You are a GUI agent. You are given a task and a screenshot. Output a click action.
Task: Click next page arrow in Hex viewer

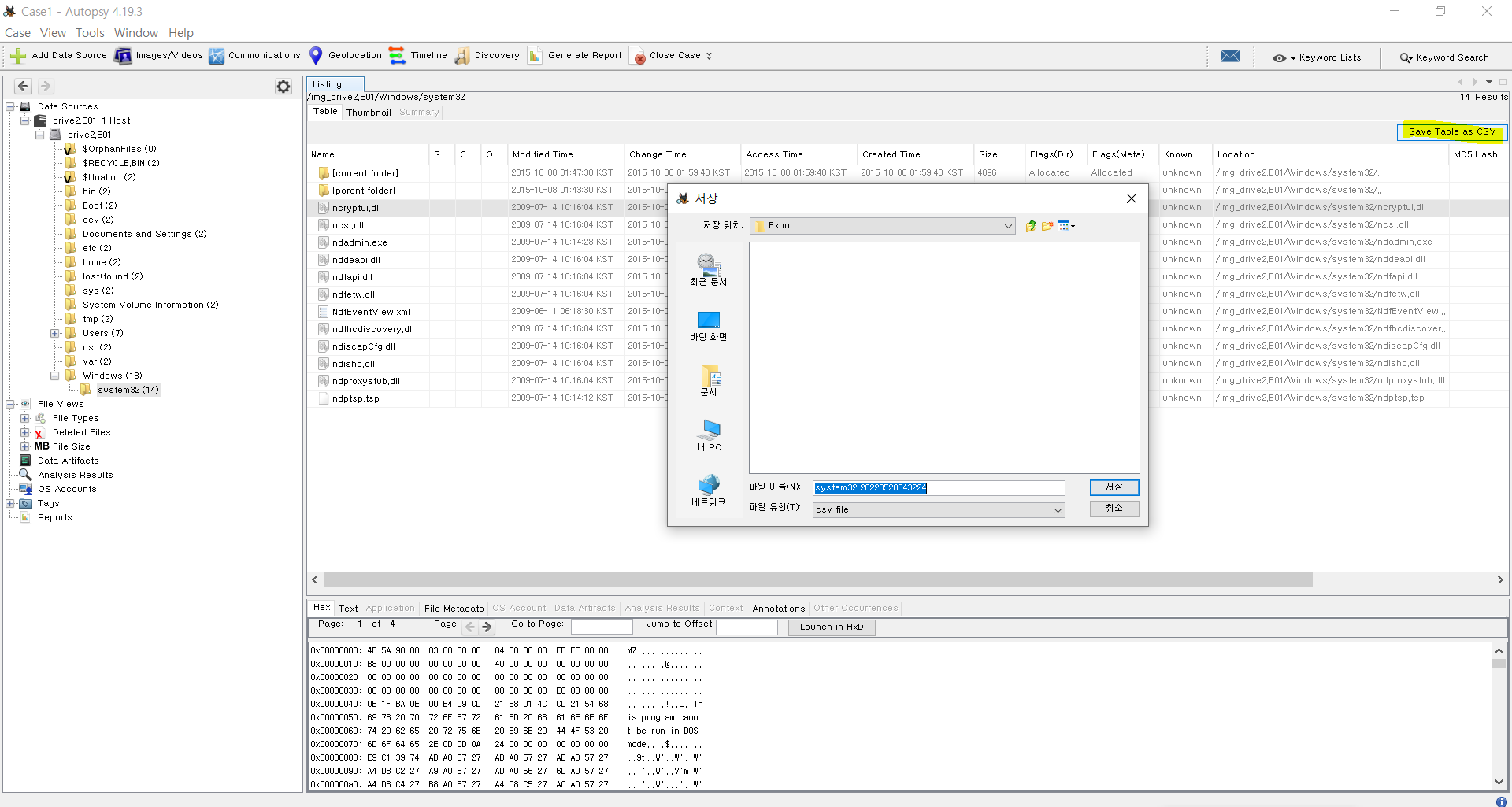coord(487,627)
